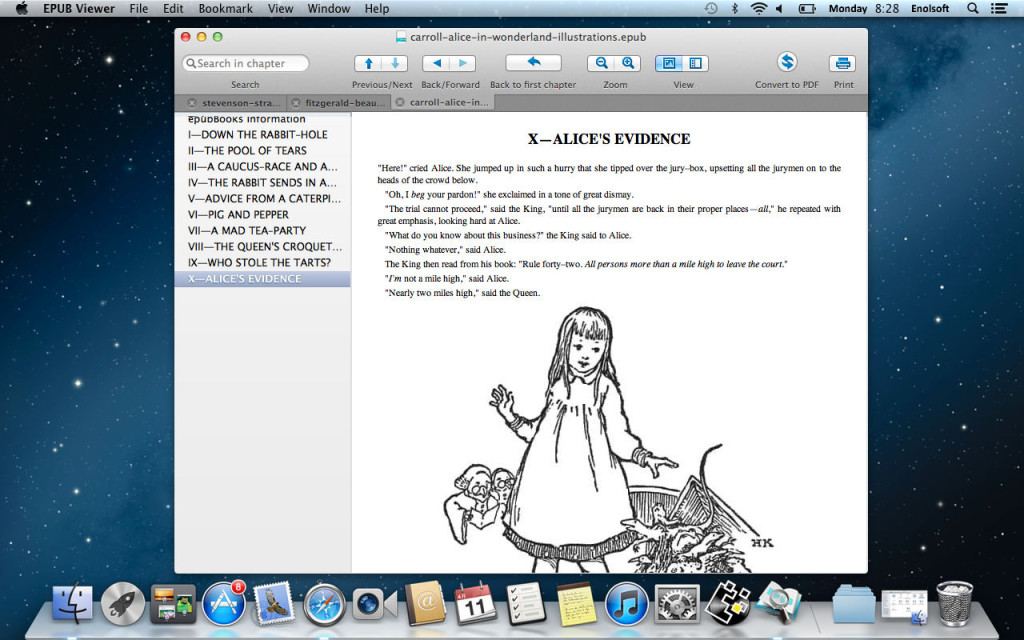Click the Convert to PDF icon
Image resolution: width=1024 pixels, height=640 pixels.
coord(787,62)
